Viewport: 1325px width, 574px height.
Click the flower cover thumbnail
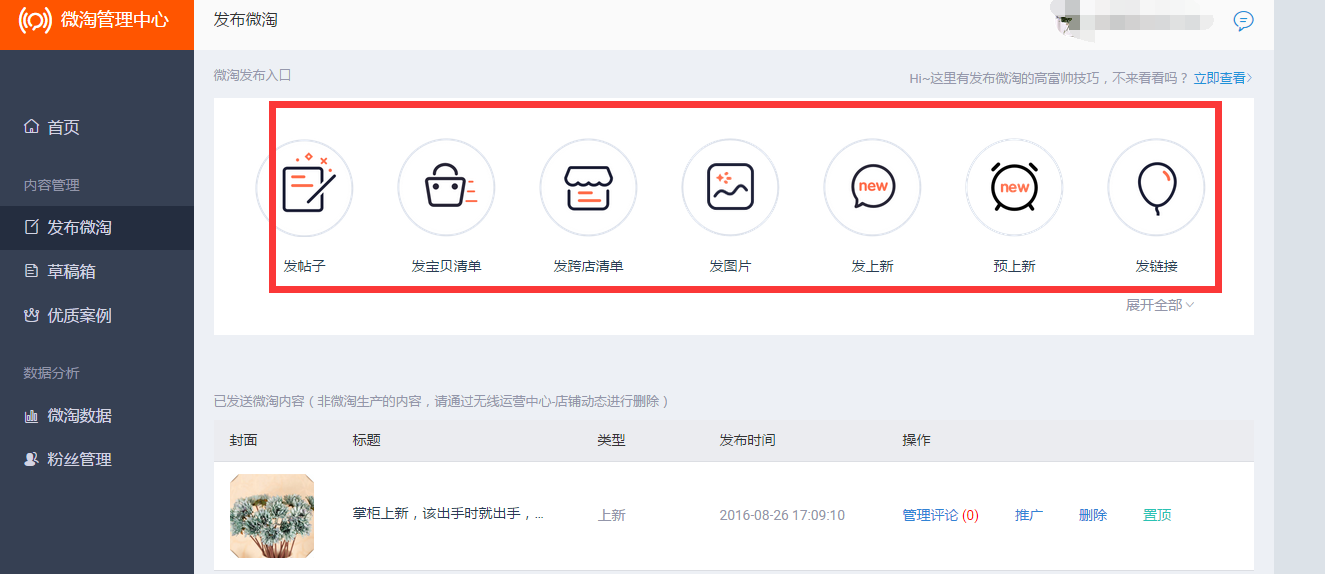(x=272, y=515)
